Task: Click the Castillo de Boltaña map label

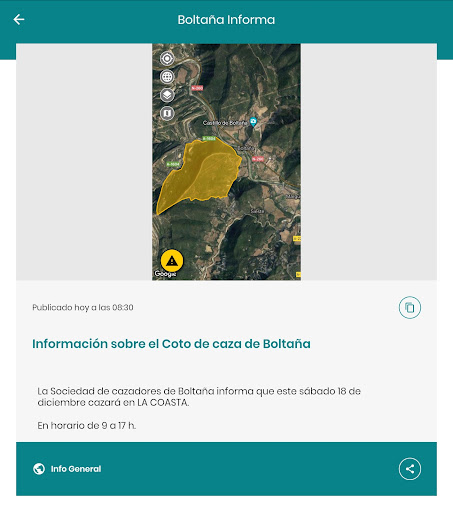Action: [225, 123]
